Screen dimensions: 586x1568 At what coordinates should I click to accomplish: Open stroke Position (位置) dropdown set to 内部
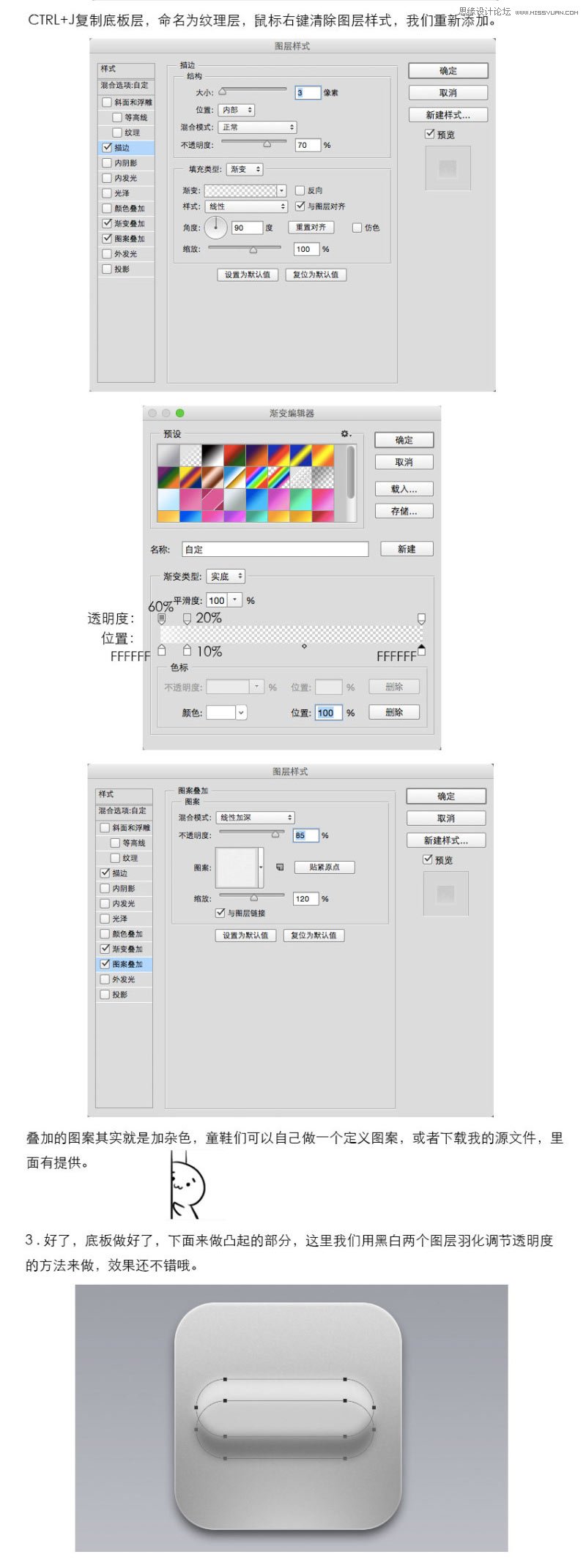point(237,110)
